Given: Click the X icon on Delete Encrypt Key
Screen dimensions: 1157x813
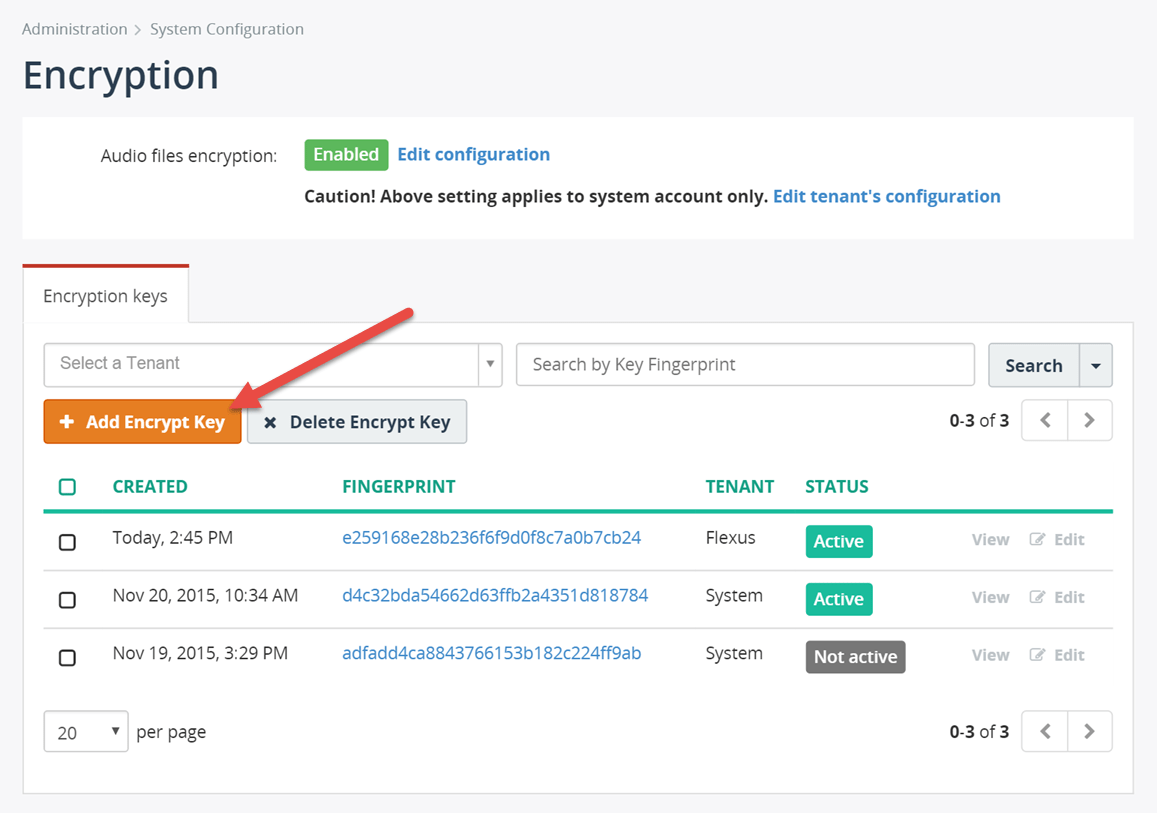Looking at the screenshot, I should tap(270, 421).
